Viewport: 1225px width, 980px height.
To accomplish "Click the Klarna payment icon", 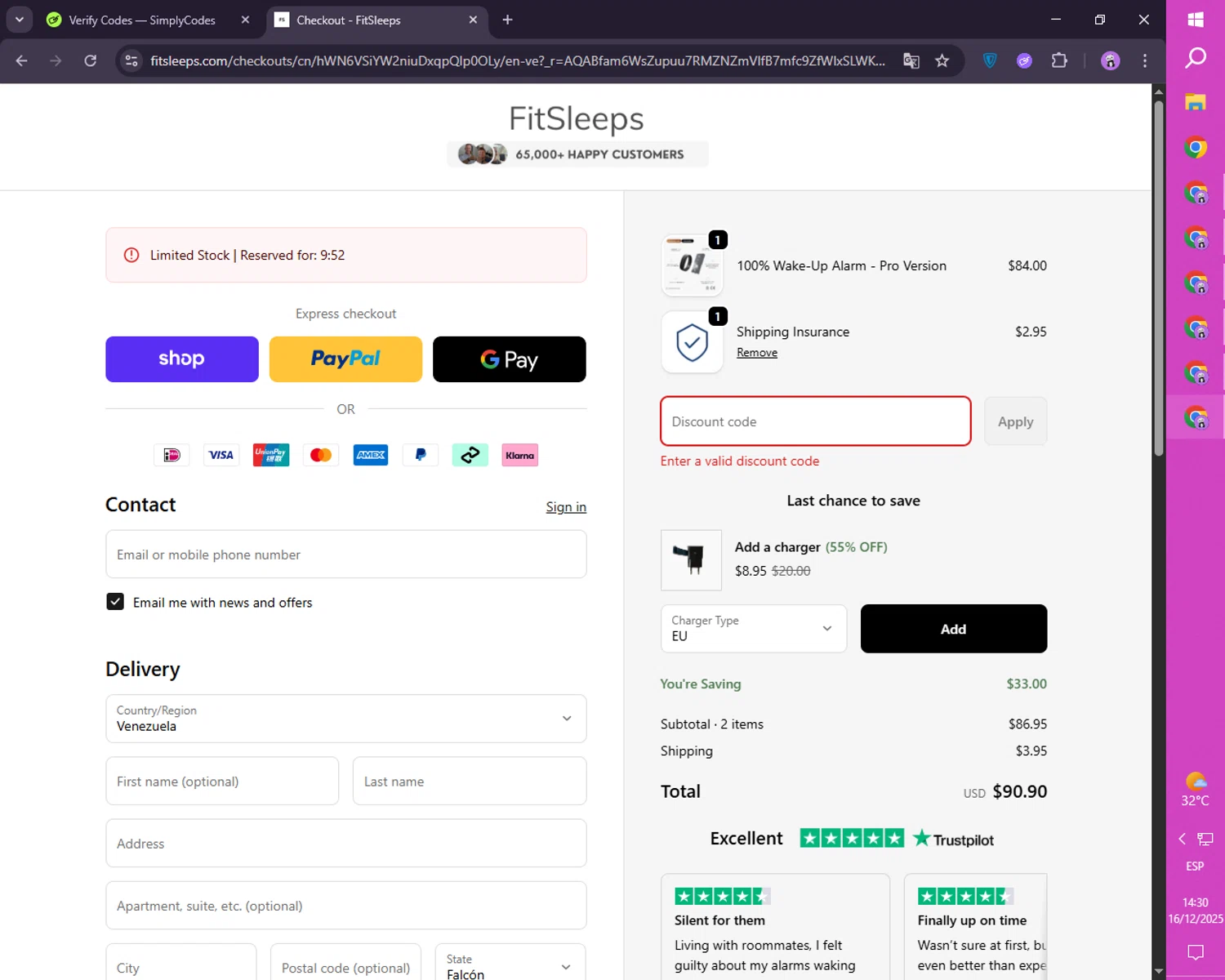I will point(520,455).
